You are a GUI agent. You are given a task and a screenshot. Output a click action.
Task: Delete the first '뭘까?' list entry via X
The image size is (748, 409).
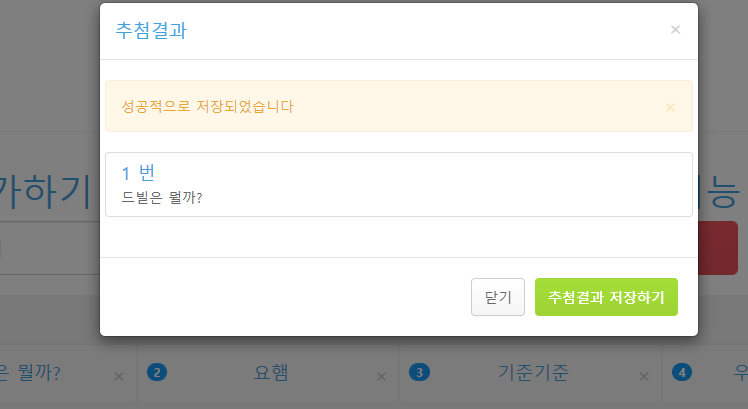pyautogui.click(x=119, y=377)
